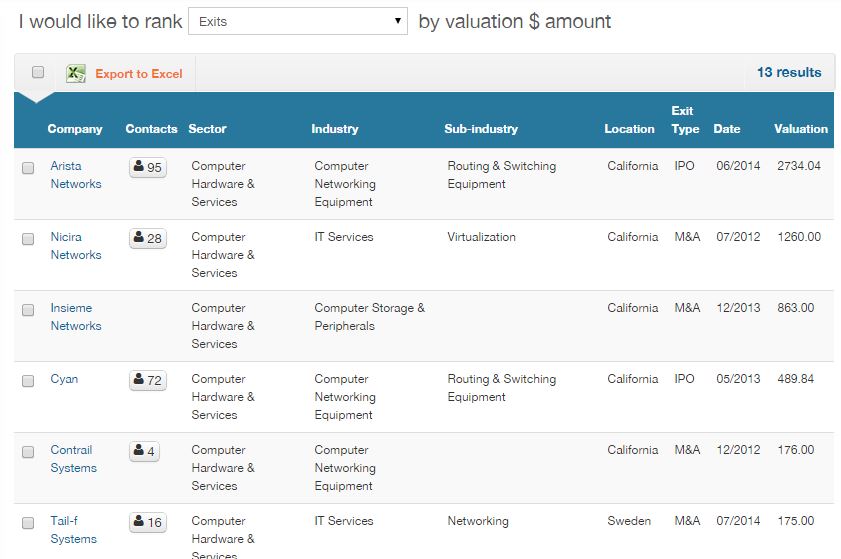The width and height of the screenshot is (841, 559).
Task: Open Contrail Systems' 4 contacts badge
Action: pyautogui.click(x=144, y=451)
